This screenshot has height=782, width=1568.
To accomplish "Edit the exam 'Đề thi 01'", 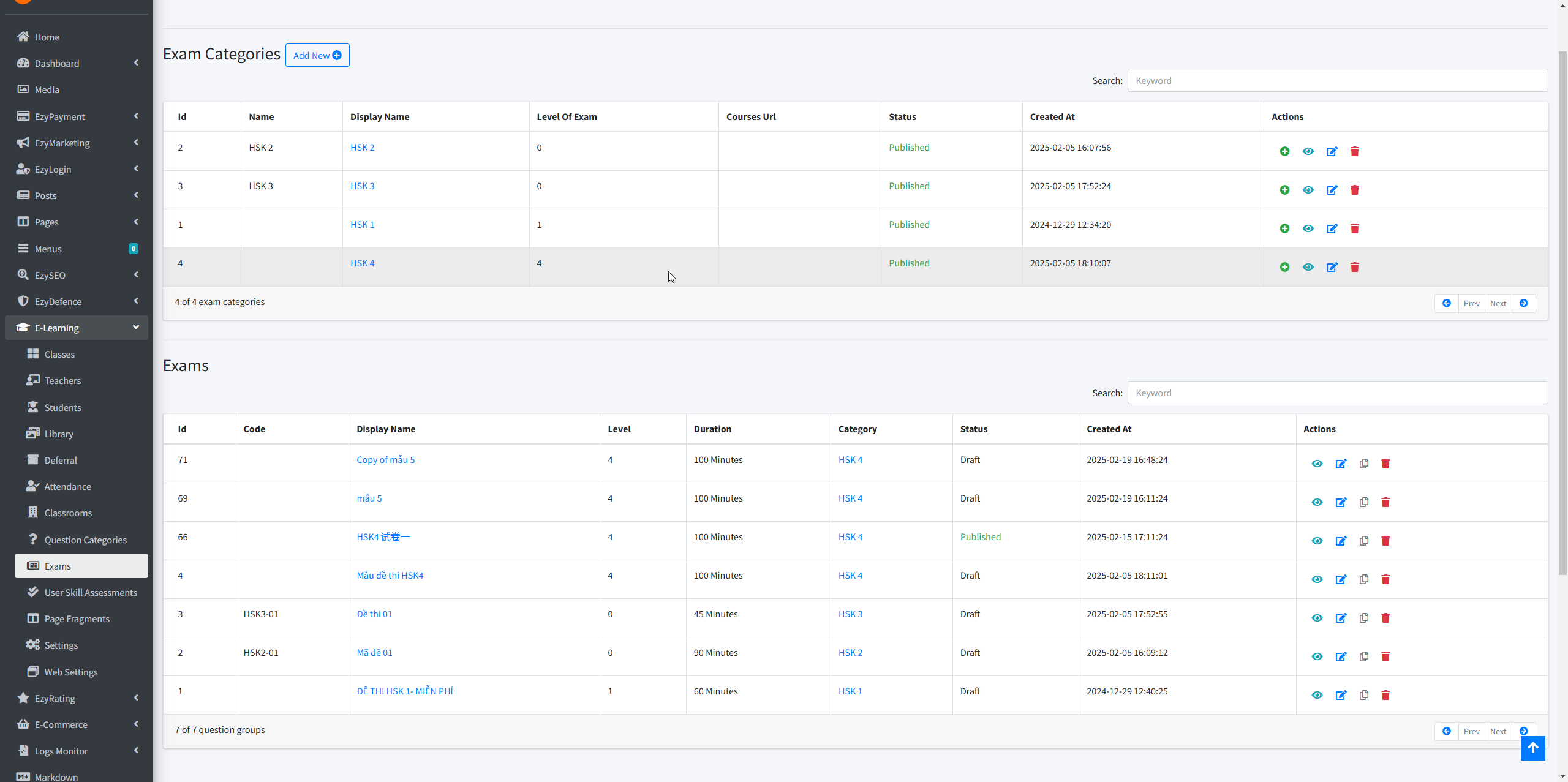I will [1341, 618].
